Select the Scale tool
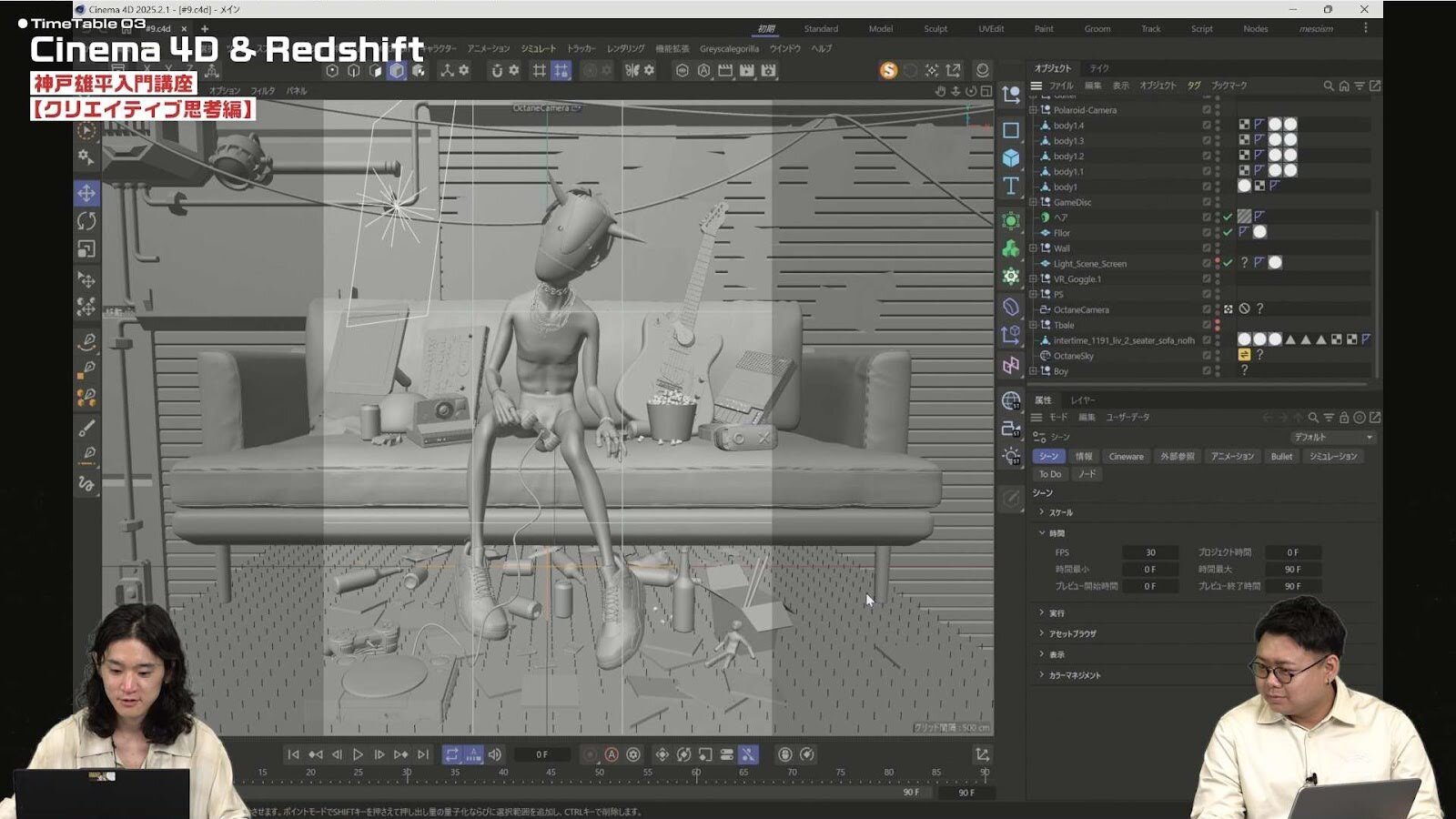 click(x=86, y=249)
